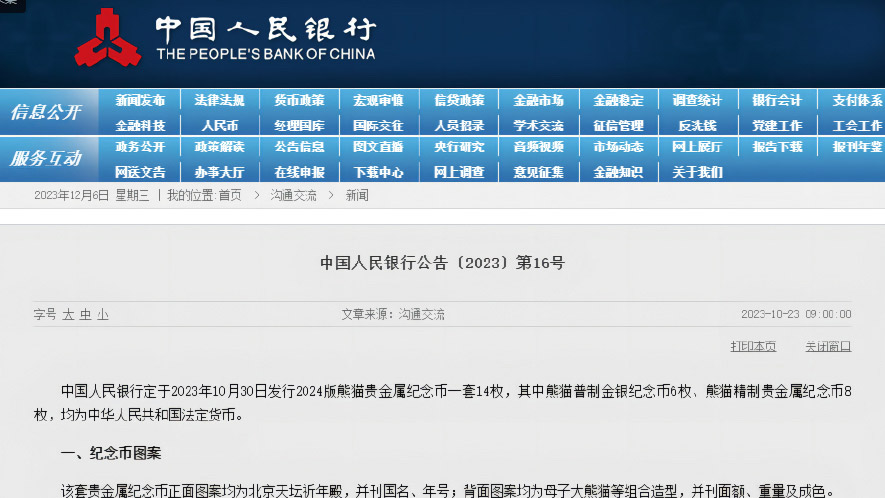Image resolution: width=885 pixels, height=498 pixels.
Task: Go to 意见征集 page
Action: (538, 172)
